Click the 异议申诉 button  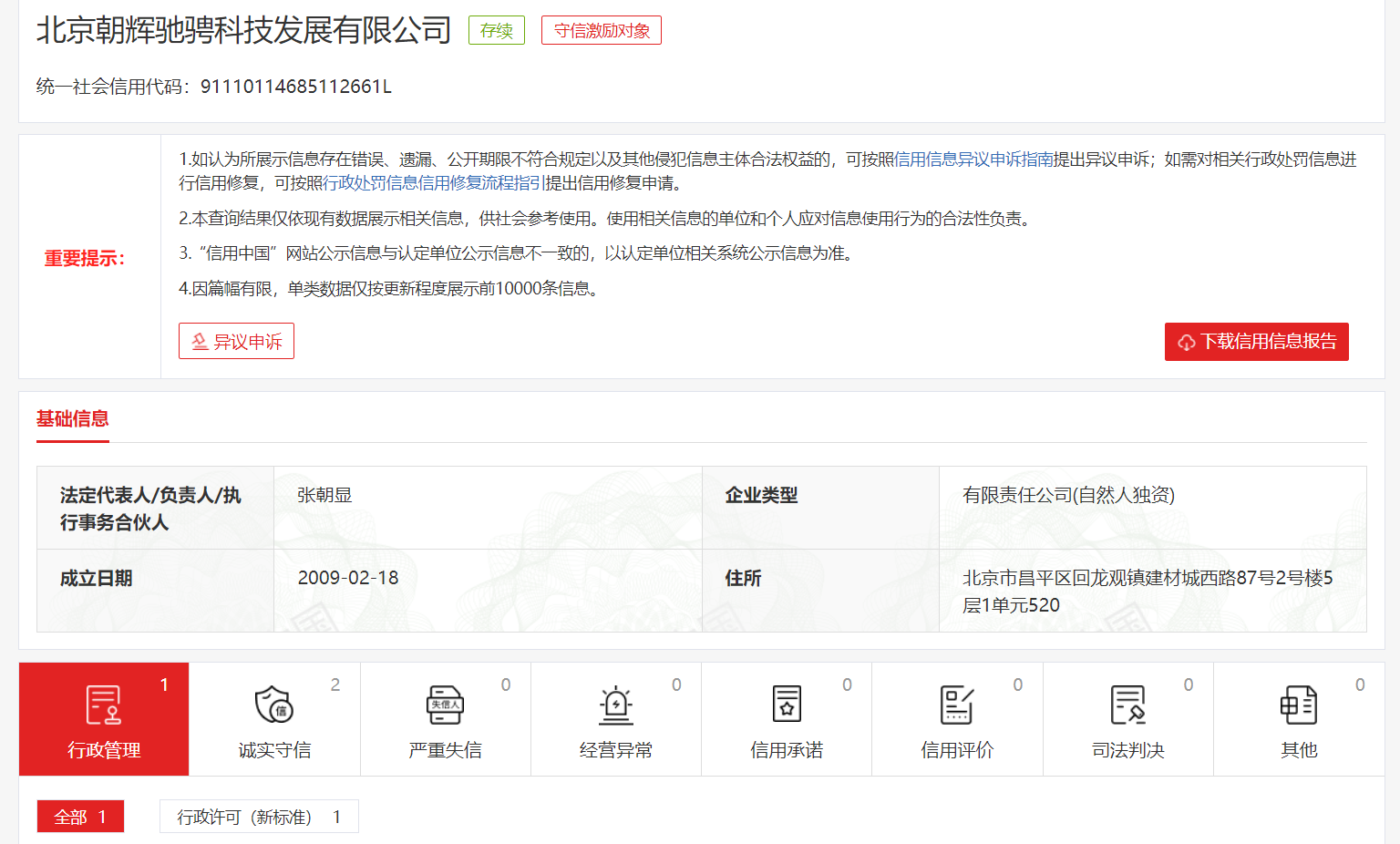tap(236, 341)
